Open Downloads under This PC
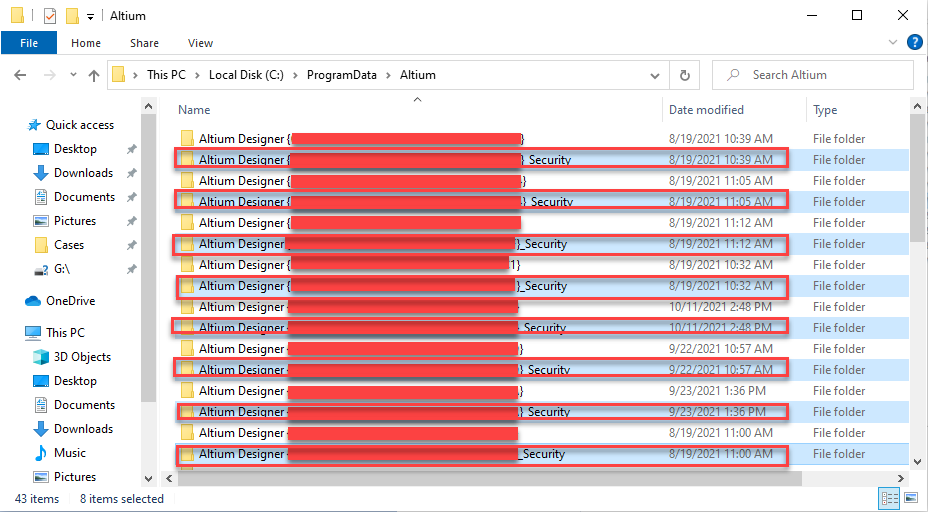The width and height of the screenshot is (928, 512). (x=83, y=429)
